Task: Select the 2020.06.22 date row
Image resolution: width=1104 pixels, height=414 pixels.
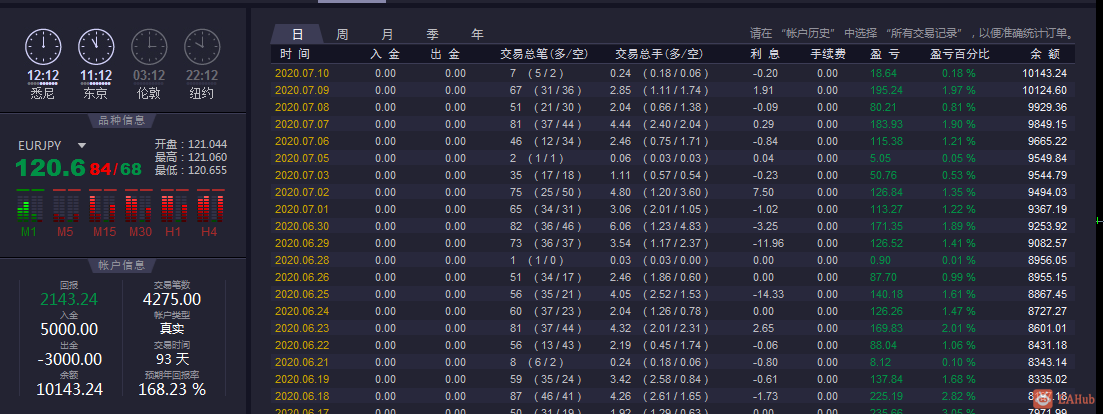Action: [x=672, y=345]
